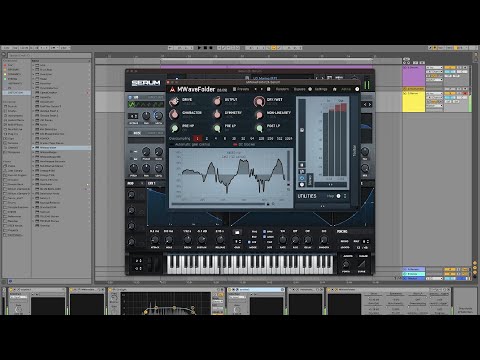Click the Serum logo
This screenshot has height=360, width=480.
coord(146,83)
